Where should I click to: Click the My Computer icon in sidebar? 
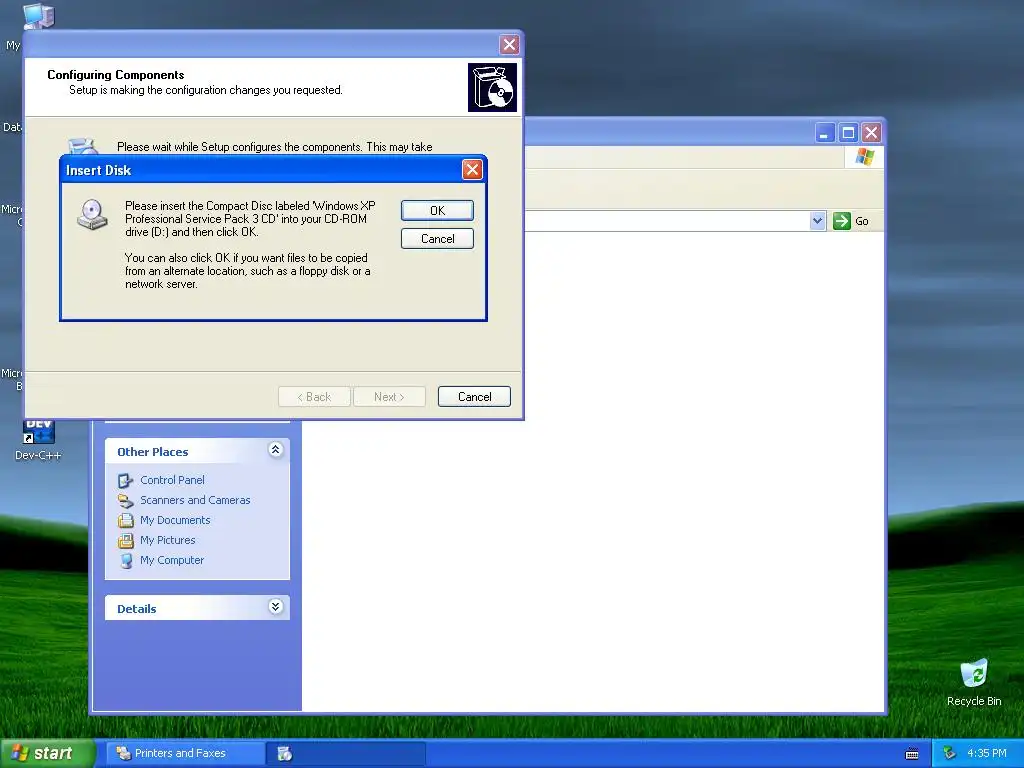click(125, 561)
